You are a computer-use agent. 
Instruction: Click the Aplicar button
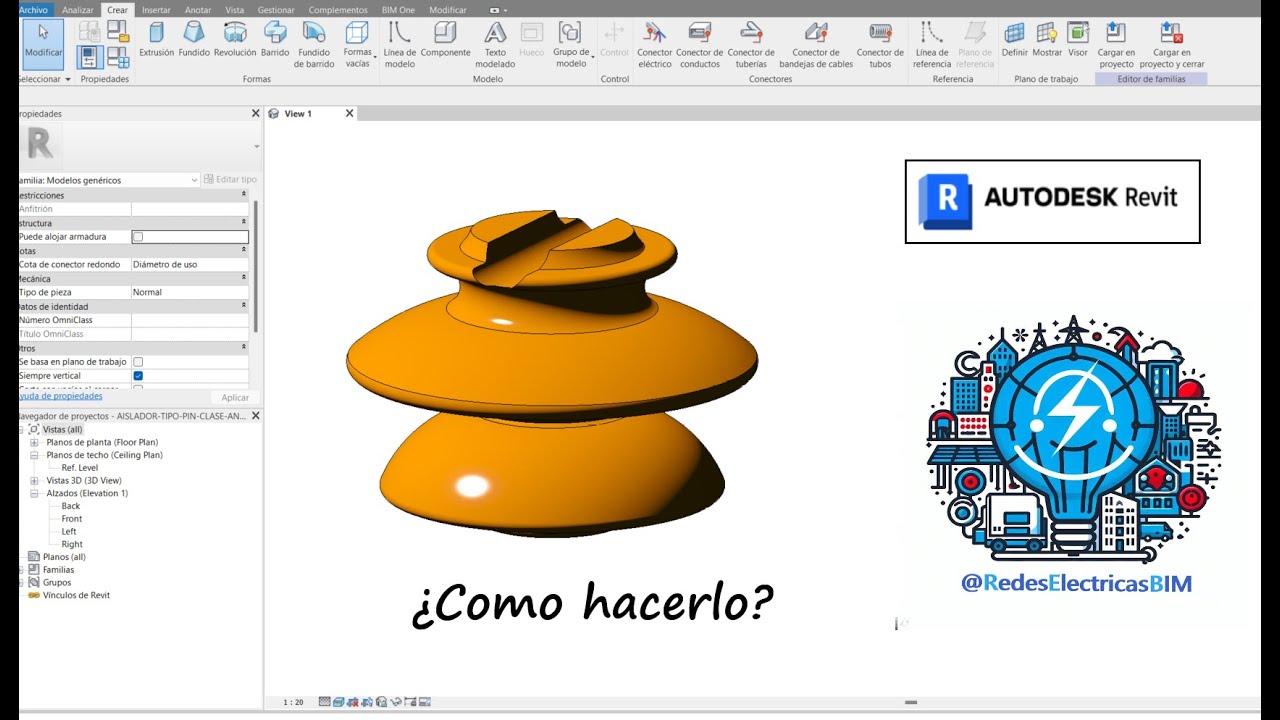coord(235,397)
